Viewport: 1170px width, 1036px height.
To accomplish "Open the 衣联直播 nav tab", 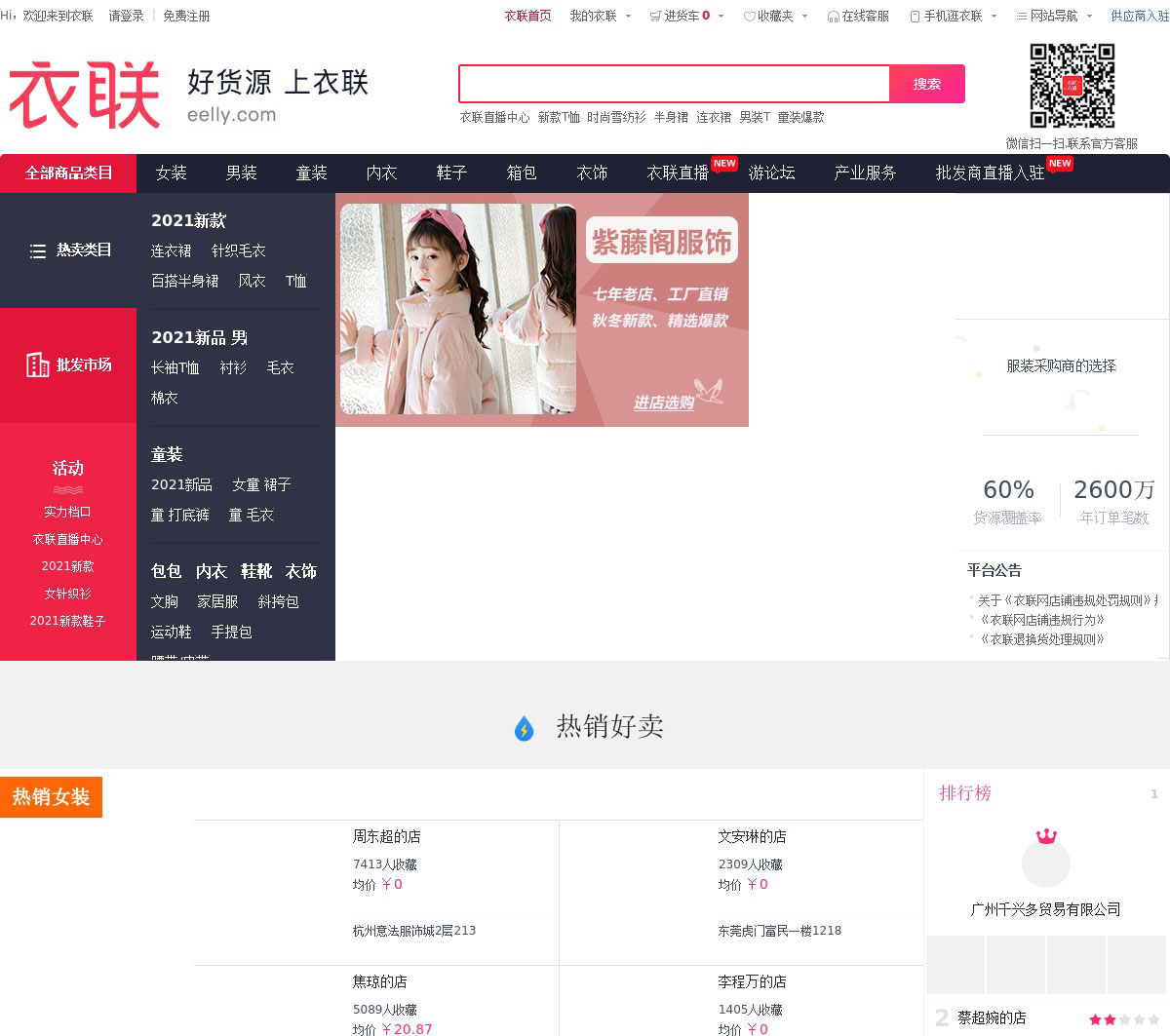I will tap(678, 173).
